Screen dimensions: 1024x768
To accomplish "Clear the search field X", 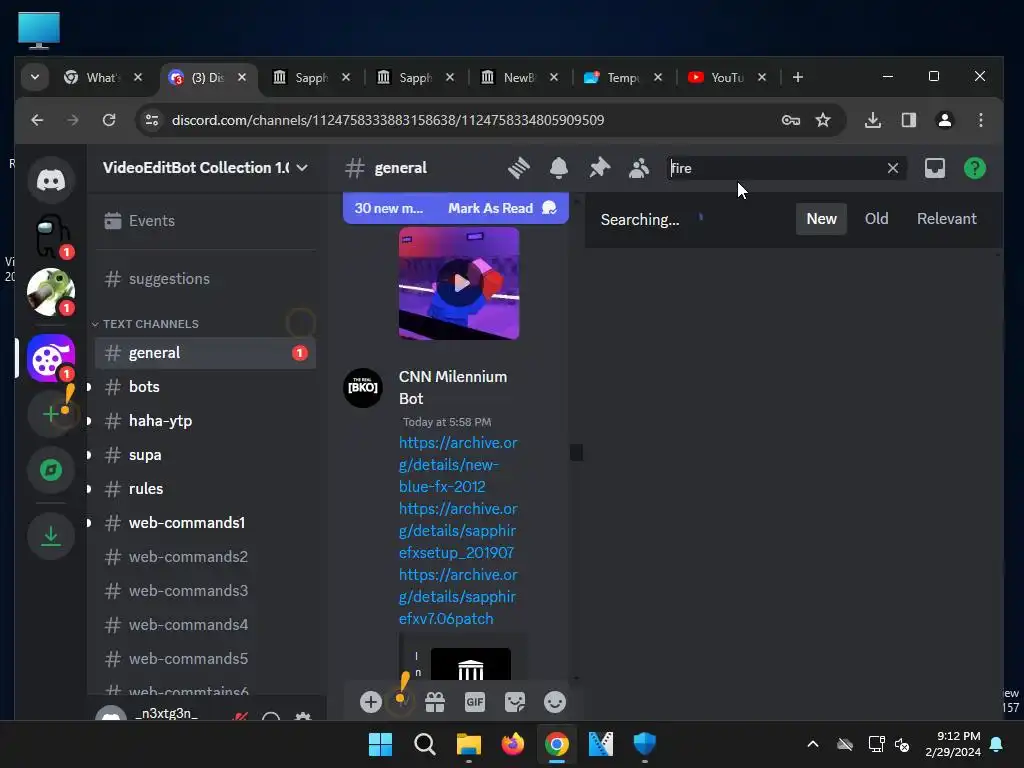I will (x=893, y=168).
